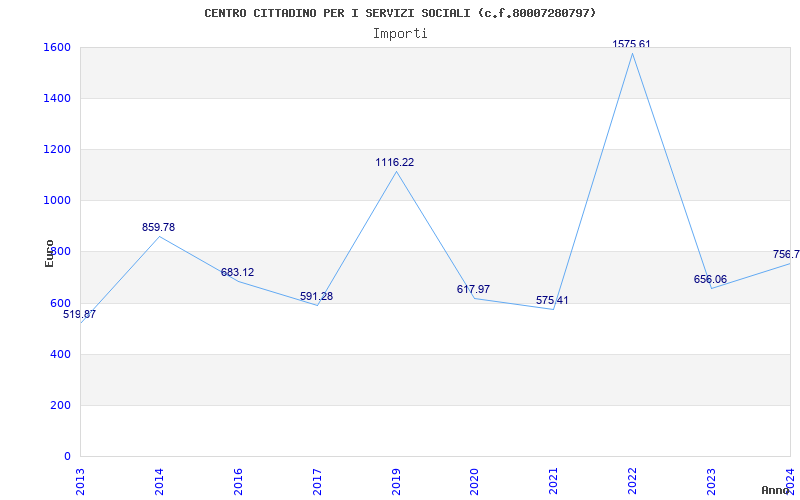This screenshot has width=800, height=500.
Task: Click the 2016 x-axis year label
Action: (238, 481)
